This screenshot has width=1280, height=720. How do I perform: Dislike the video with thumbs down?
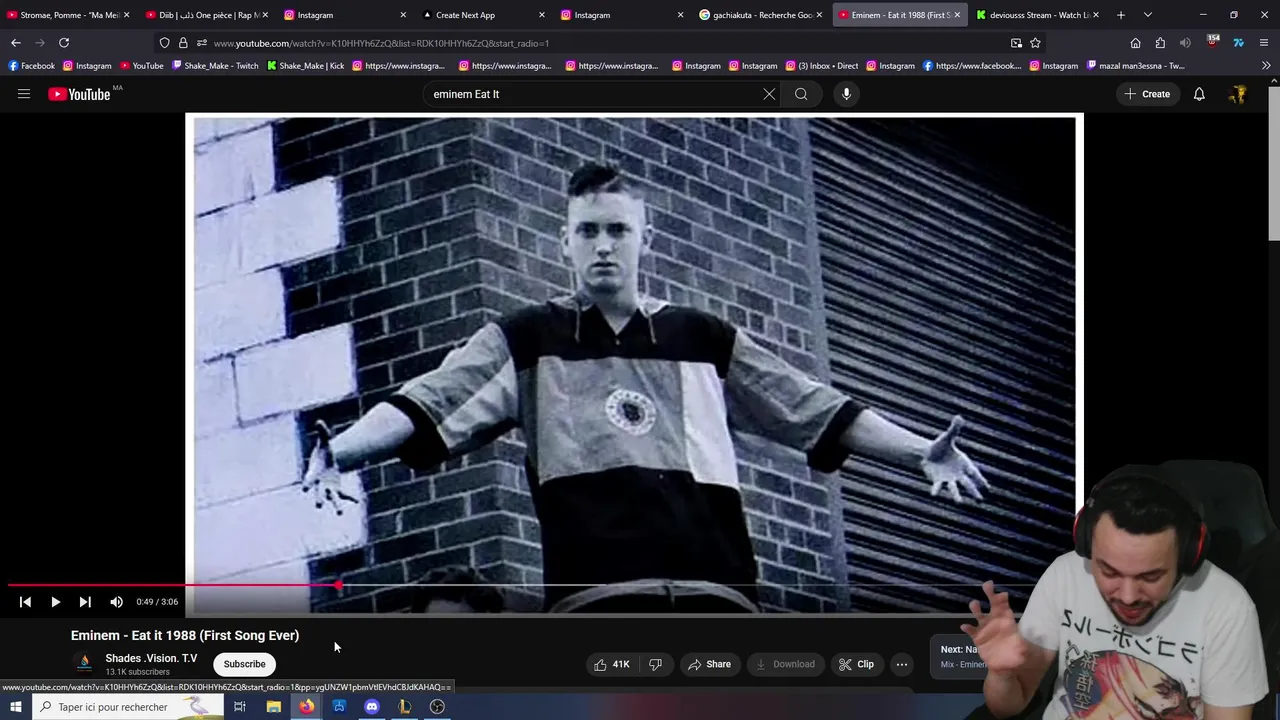(656, 664)
